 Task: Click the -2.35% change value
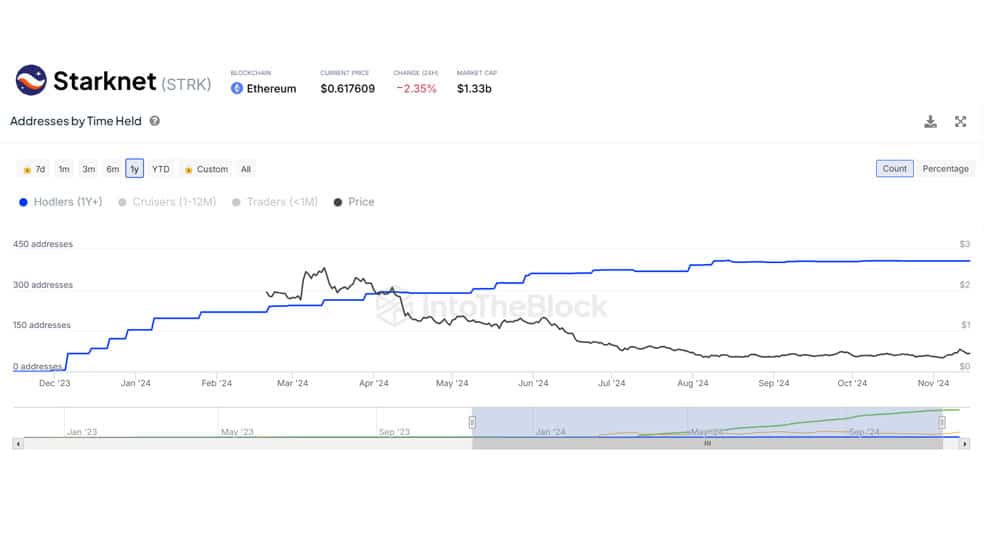coord(416,89)
